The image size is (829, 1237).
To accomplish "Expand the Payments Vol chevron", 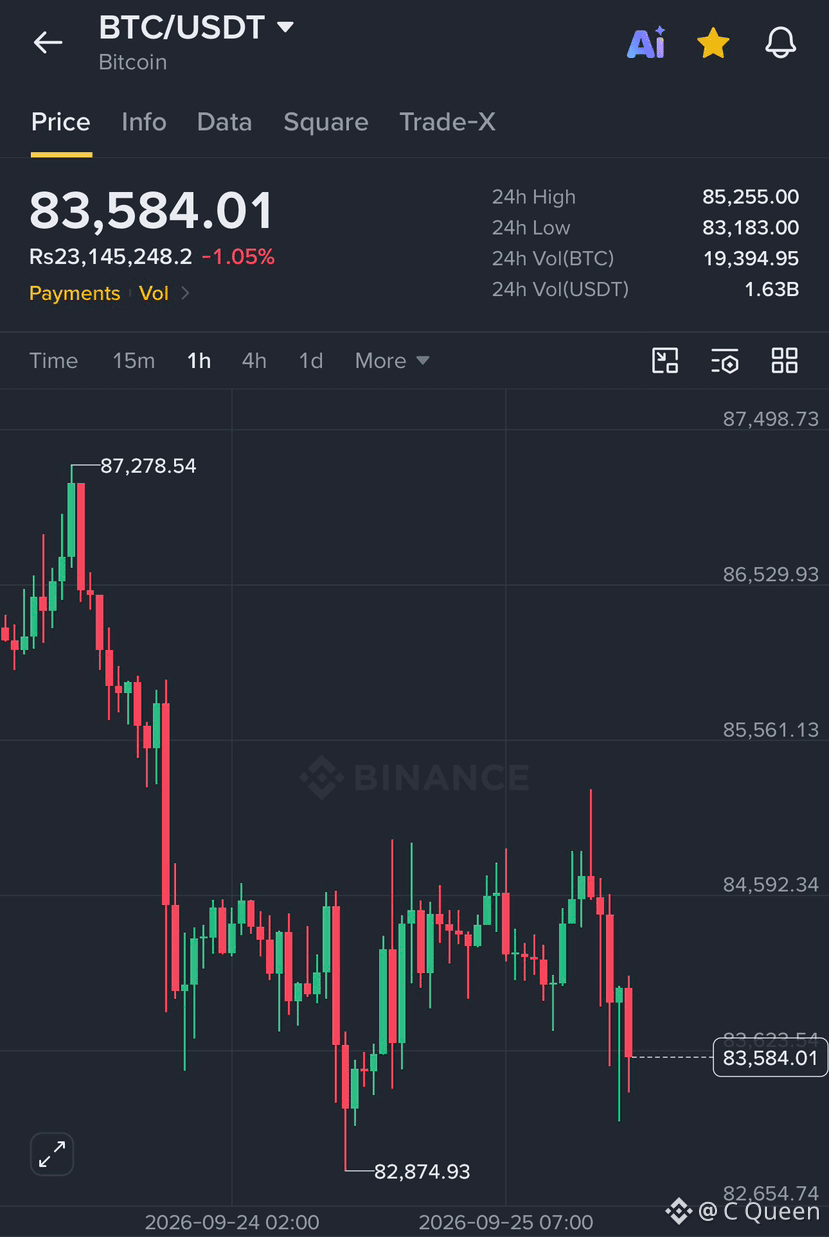I will [x=185, y=294].
